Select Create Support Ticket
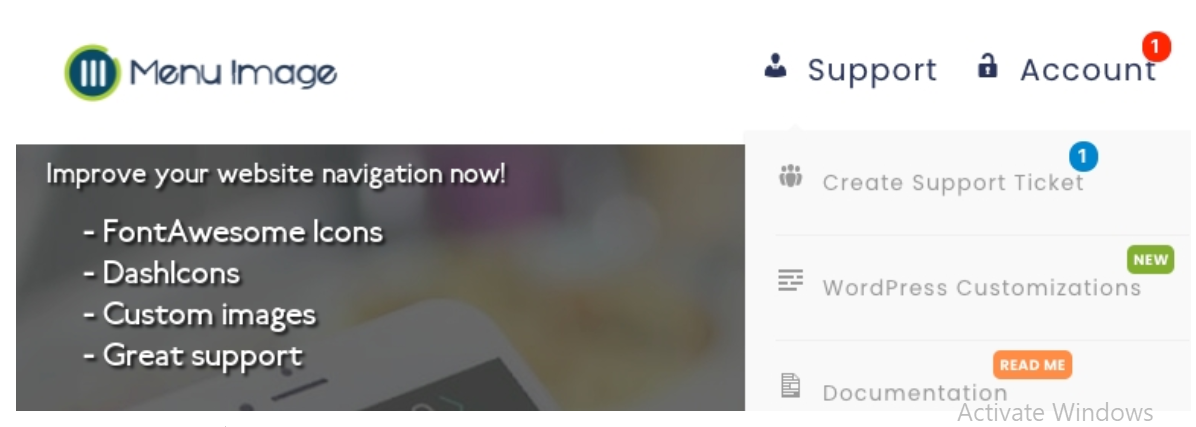Screen dimensions: 1196x427 coord(953,183)
